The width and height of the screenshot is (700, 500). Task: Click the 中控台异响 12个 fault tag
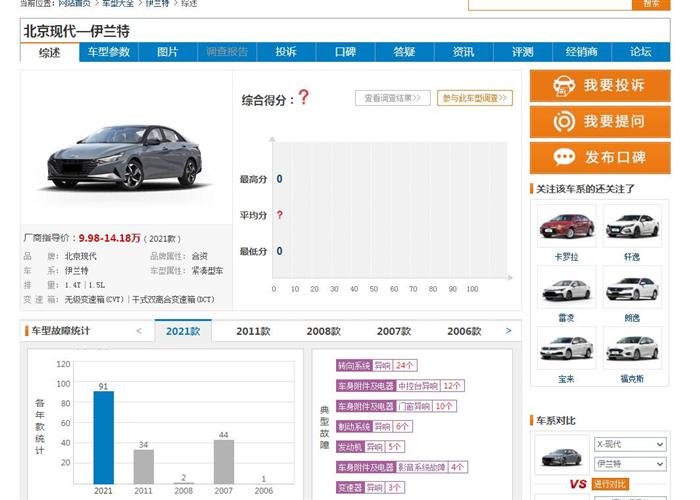400,386
